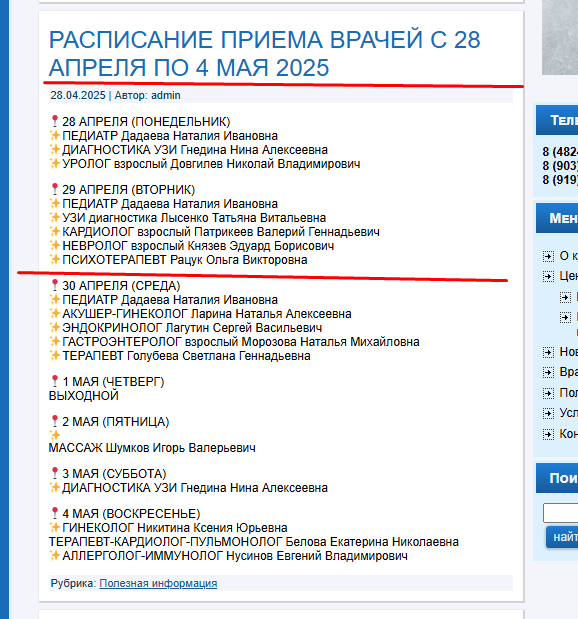Click the sparkle icon before АЛЛЕРГОЛОГ-ИММУНОЛОГ
Viewport: 578px width, 619px height.
coord(54,555)
